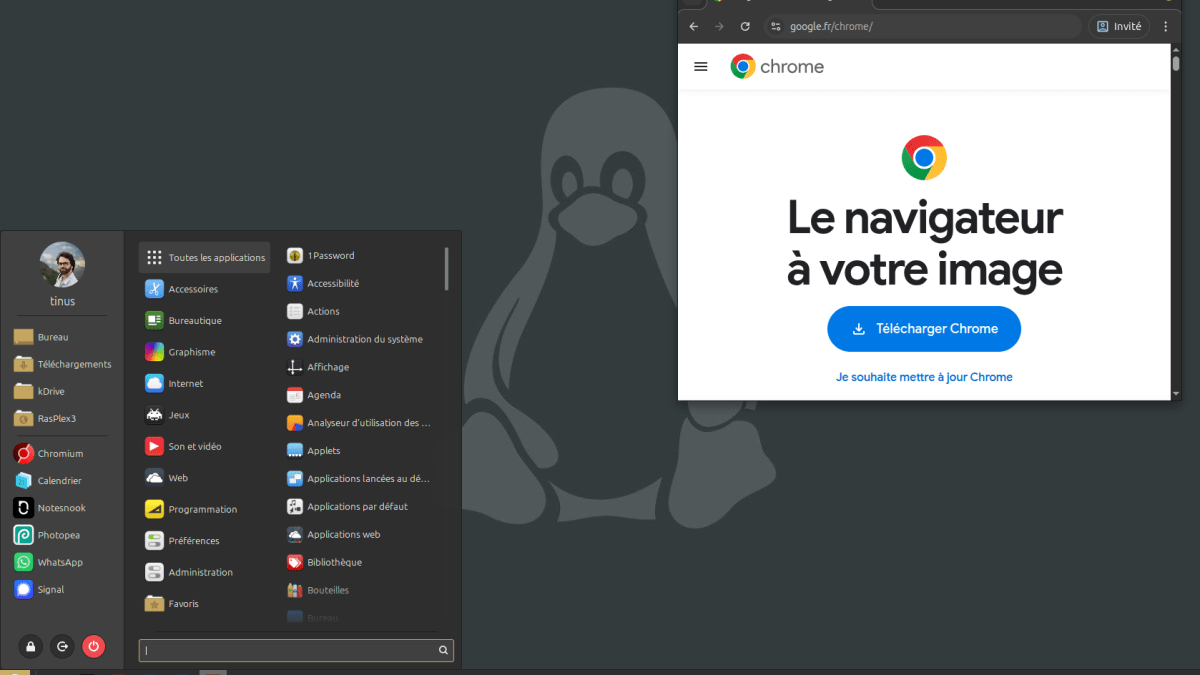Select the Graphisme category
Screen dimensions: 1200x675
[x=191, y=352]
